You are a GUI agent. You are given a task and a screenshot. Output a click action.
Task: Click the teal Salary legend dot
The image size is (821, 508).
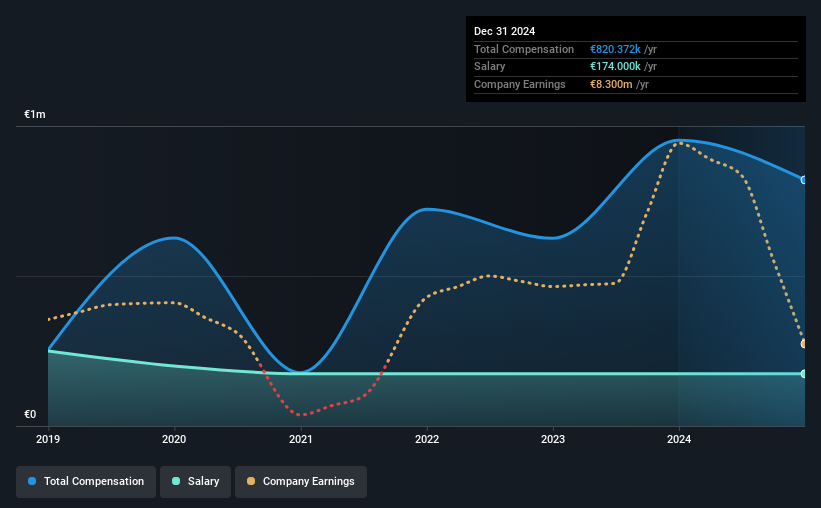tap(176, 481)
